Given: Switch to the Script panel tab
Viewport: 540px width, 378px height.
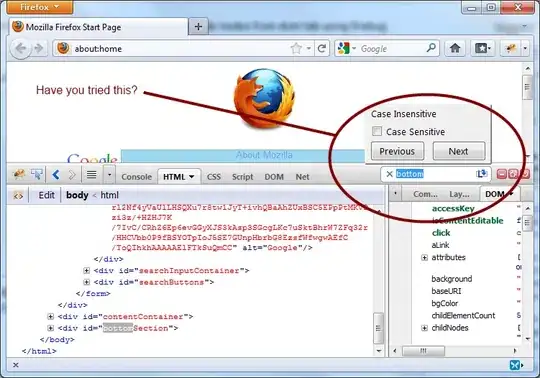Looking at the screenshot, I should coord(242,177).
